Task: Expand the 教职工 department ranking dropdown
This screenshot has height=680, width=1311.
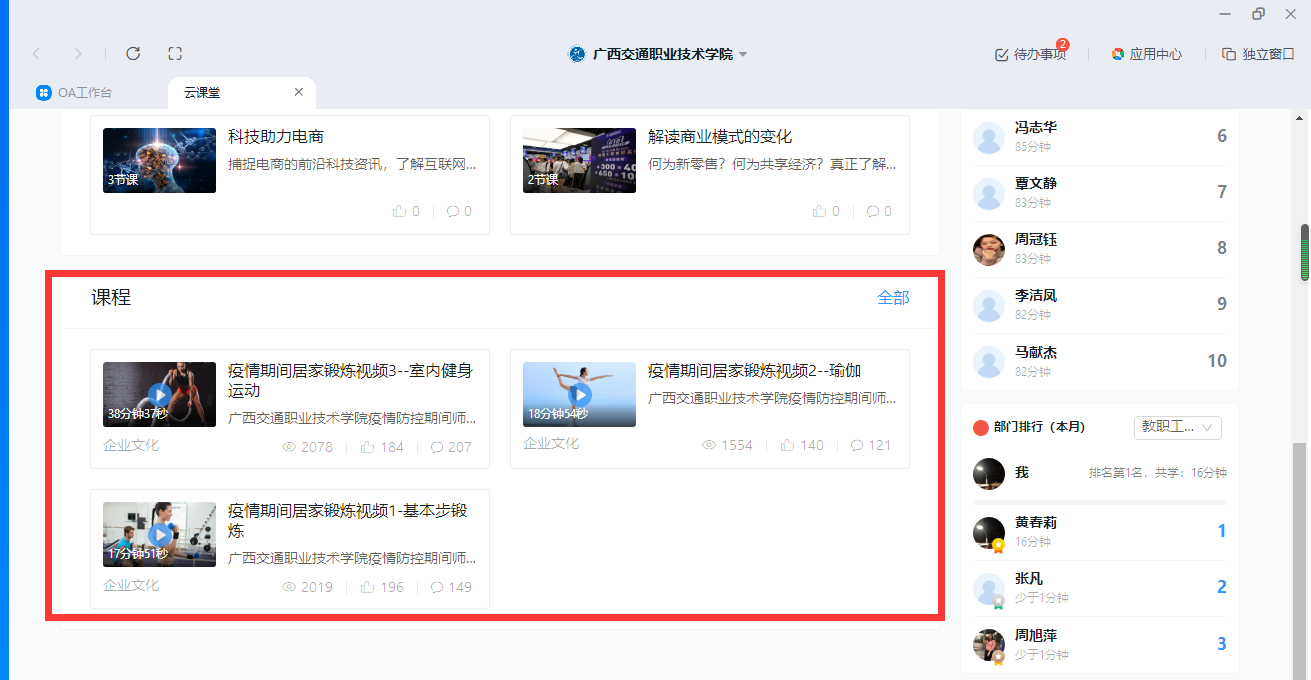Action: tap(1177, 427)
